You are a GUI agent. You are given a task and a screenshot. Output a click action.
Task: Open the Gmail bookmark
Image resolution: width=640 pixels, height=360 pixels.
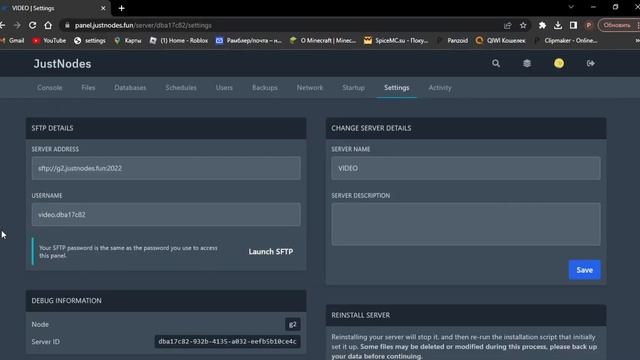pyautogui.click(x=12, y=40)
